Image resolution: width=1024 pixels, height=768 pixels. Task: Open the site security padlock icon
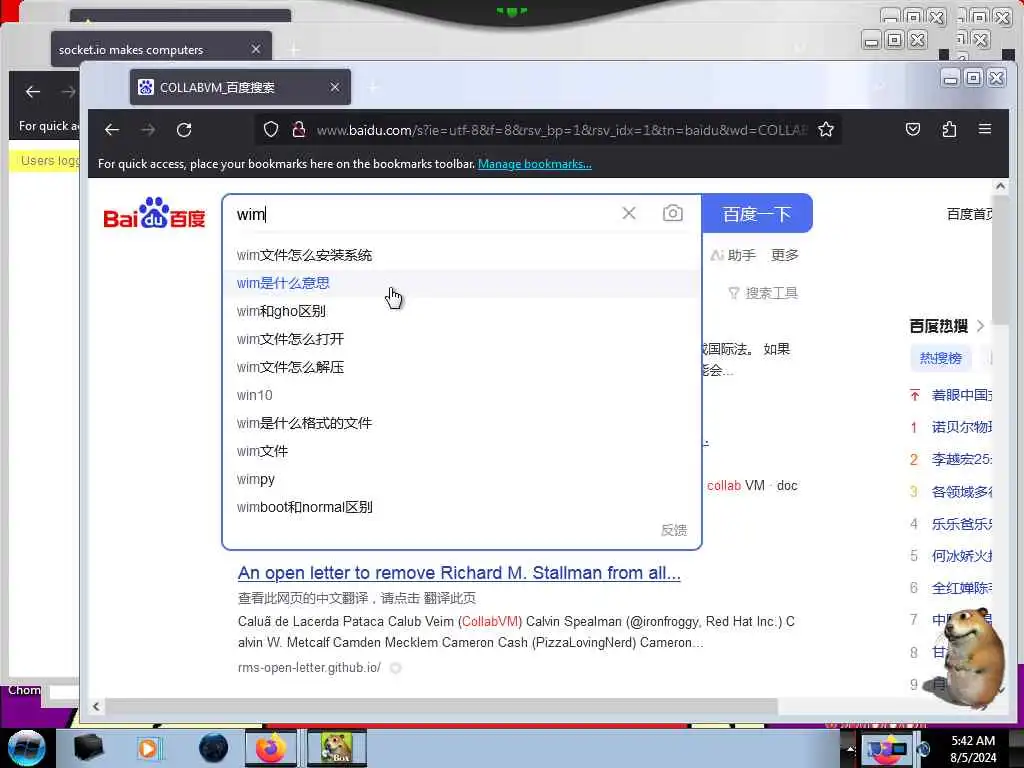[x=299, y=129]
